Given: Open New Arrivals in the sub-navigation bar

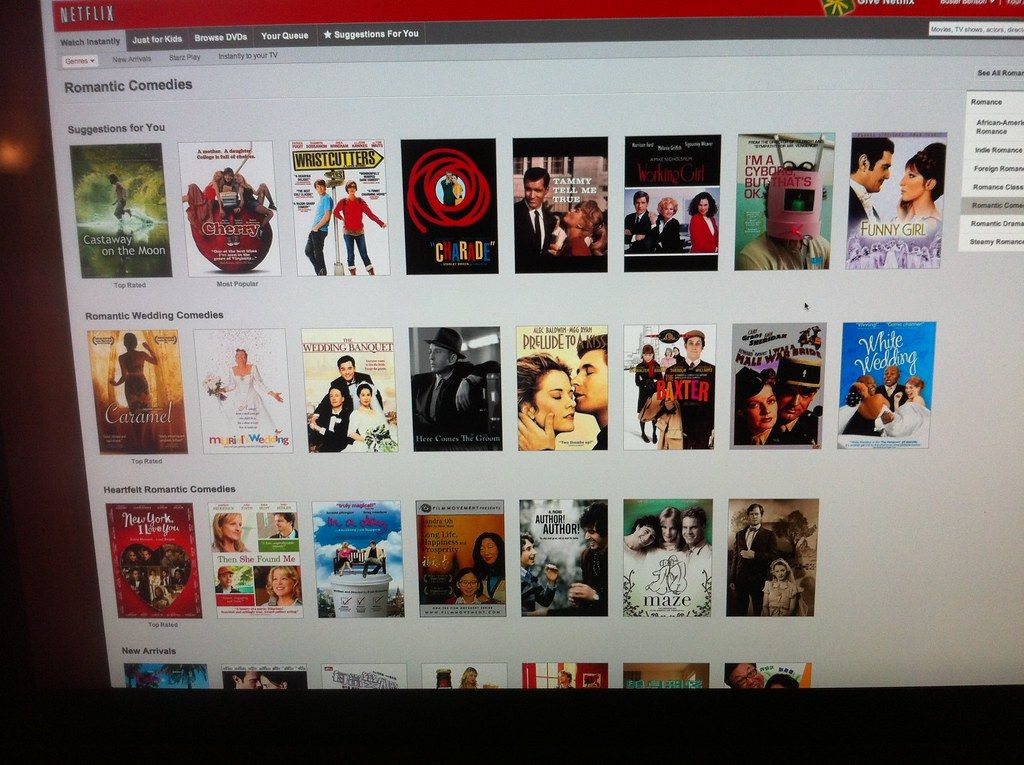Looking at the screenshot, I should [x=131, y=59].
